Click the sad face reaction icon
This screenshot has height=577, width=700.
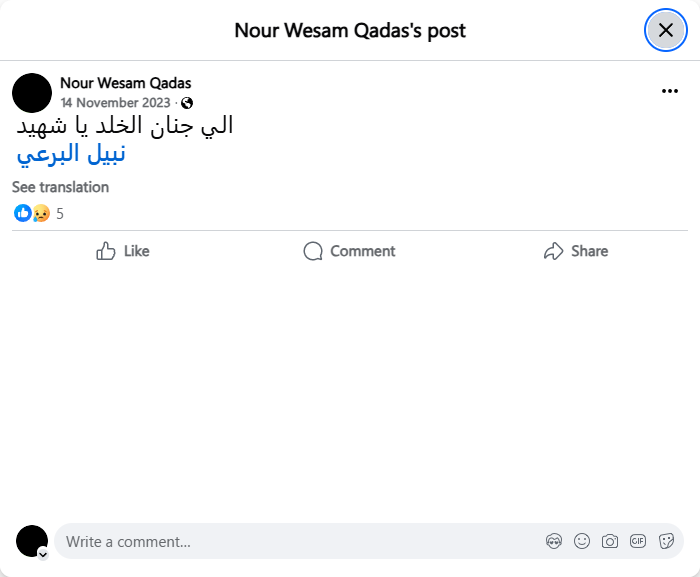(41, 213)
